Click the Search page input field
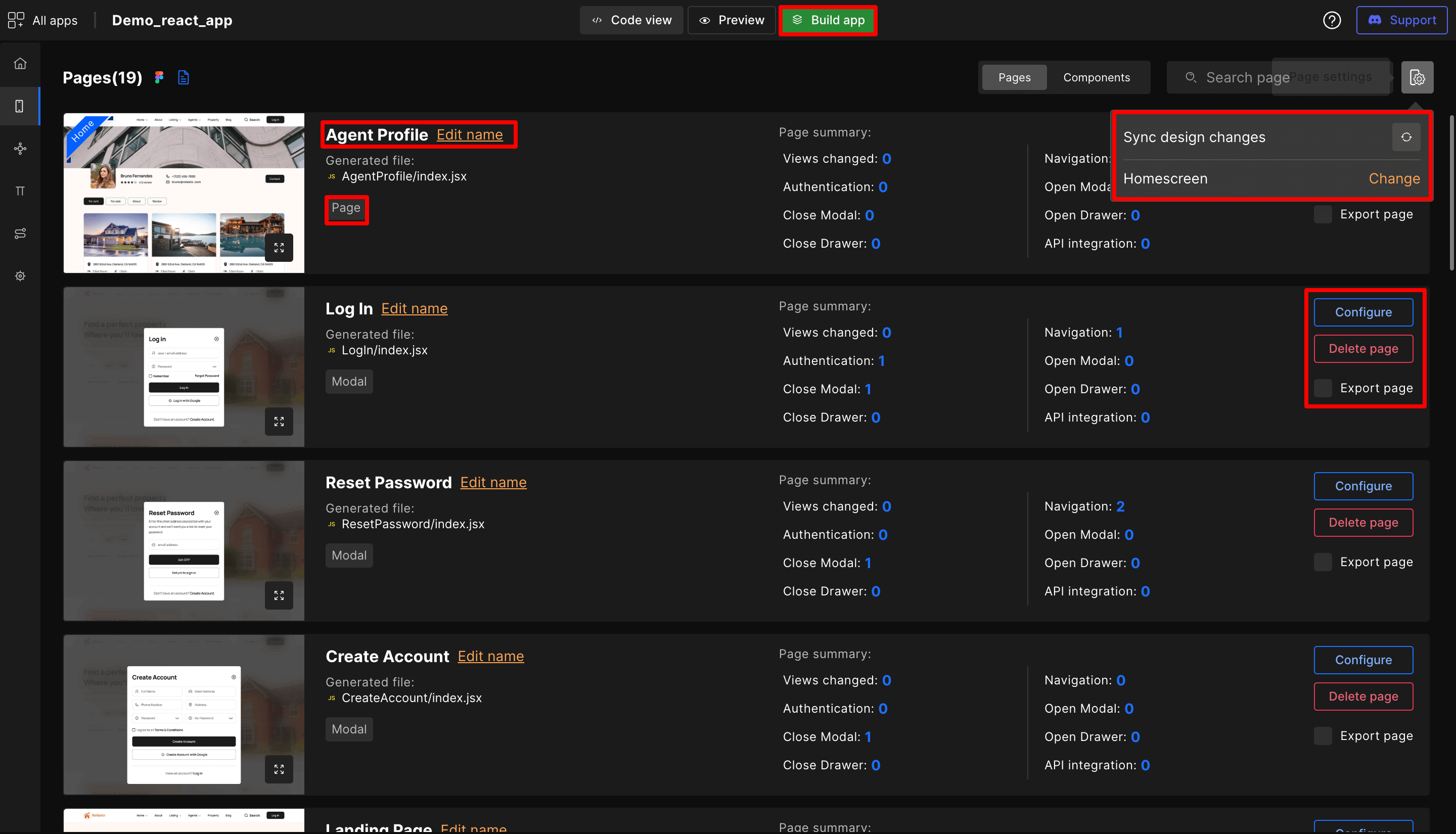Viewport: 1456px width, 834px height. pos(1232,77)
